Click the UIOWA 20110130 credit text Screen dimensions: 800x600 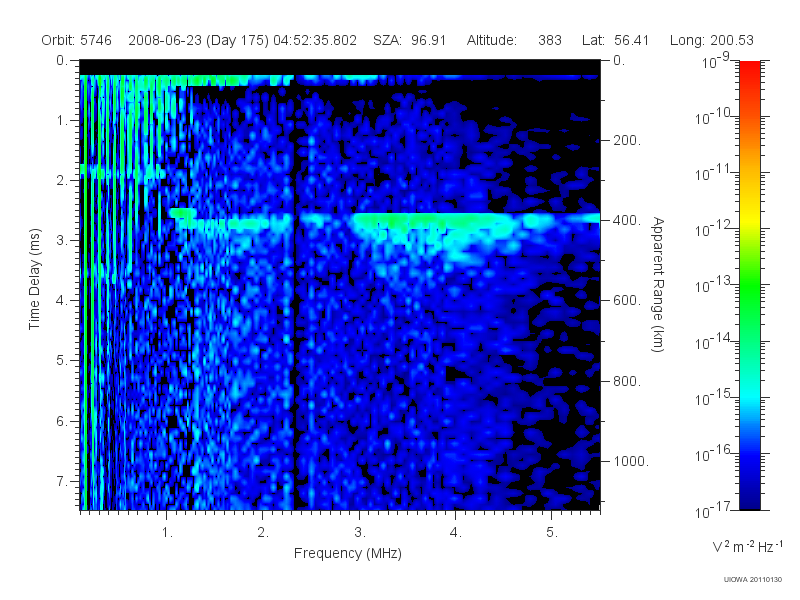(x=753, y=580)
